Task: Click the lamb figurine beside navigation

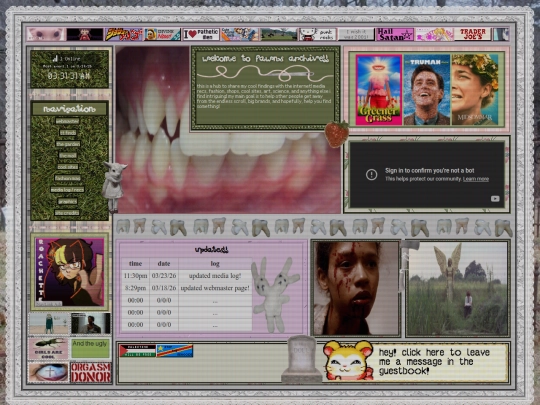Action: tap(114, 186)
